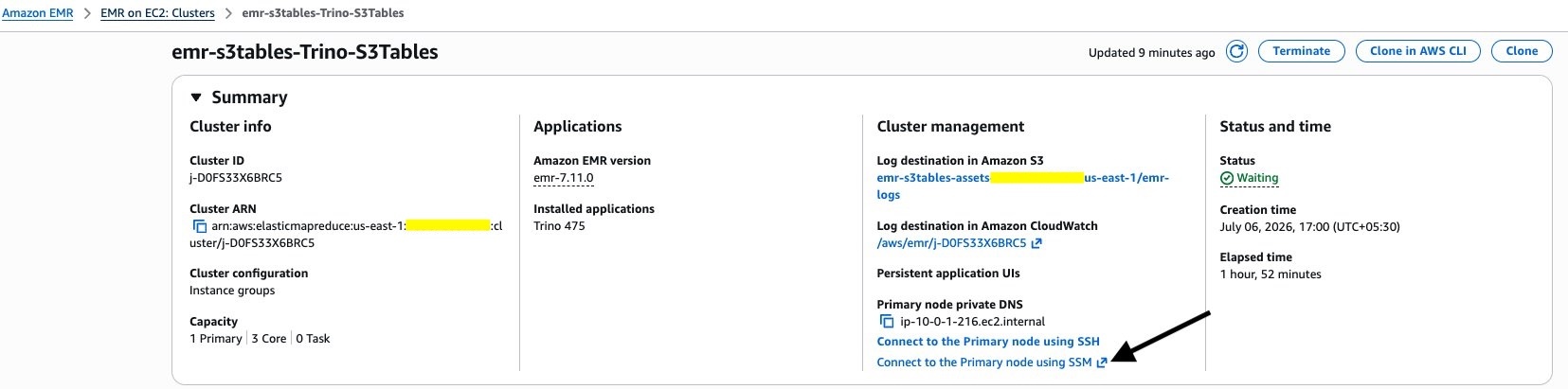1568x389 pixels.
Task: Copy the Primary node private DNS
Action: [887, 322]
